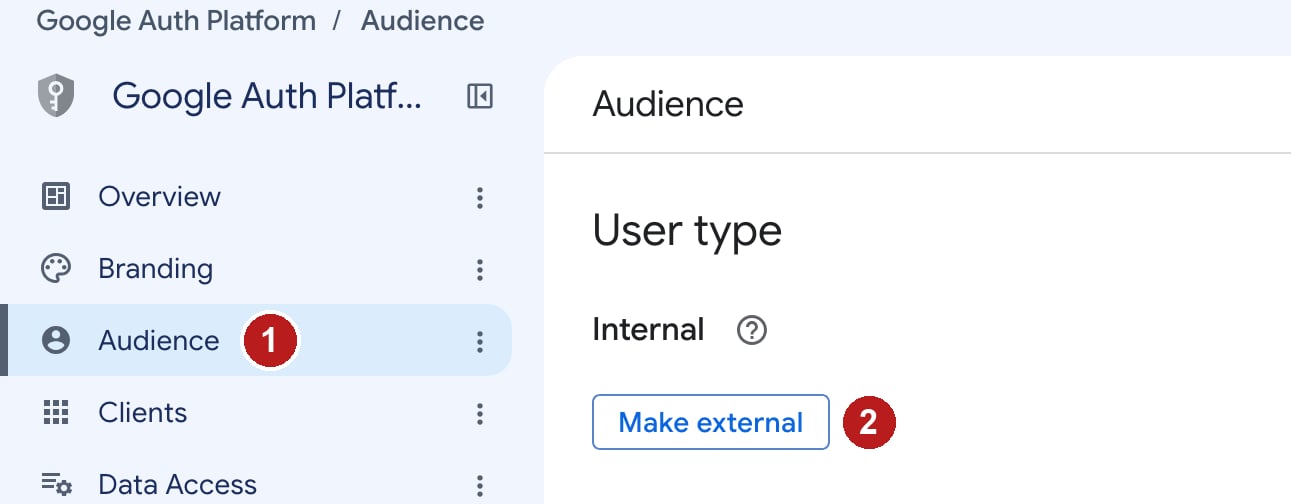Click the Audience breadcrumb entry
Viewport: 1291px width, 504px height.
point(423,20)
